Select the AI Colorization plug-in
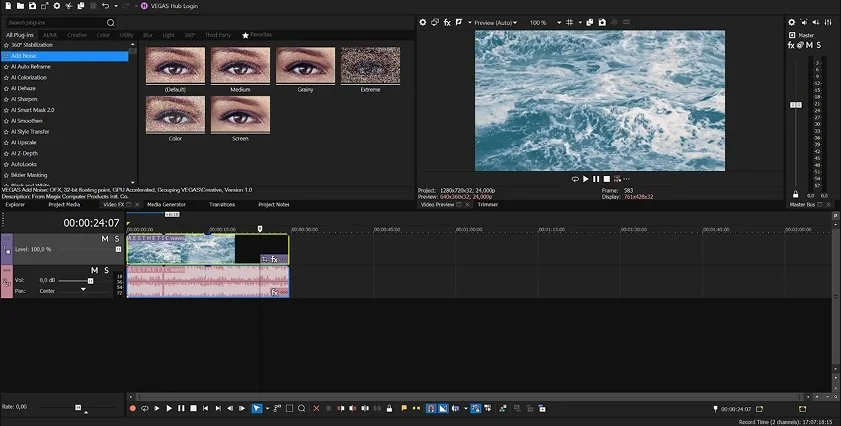The width and height of the screenshot is (841, 426). (29, 77)
